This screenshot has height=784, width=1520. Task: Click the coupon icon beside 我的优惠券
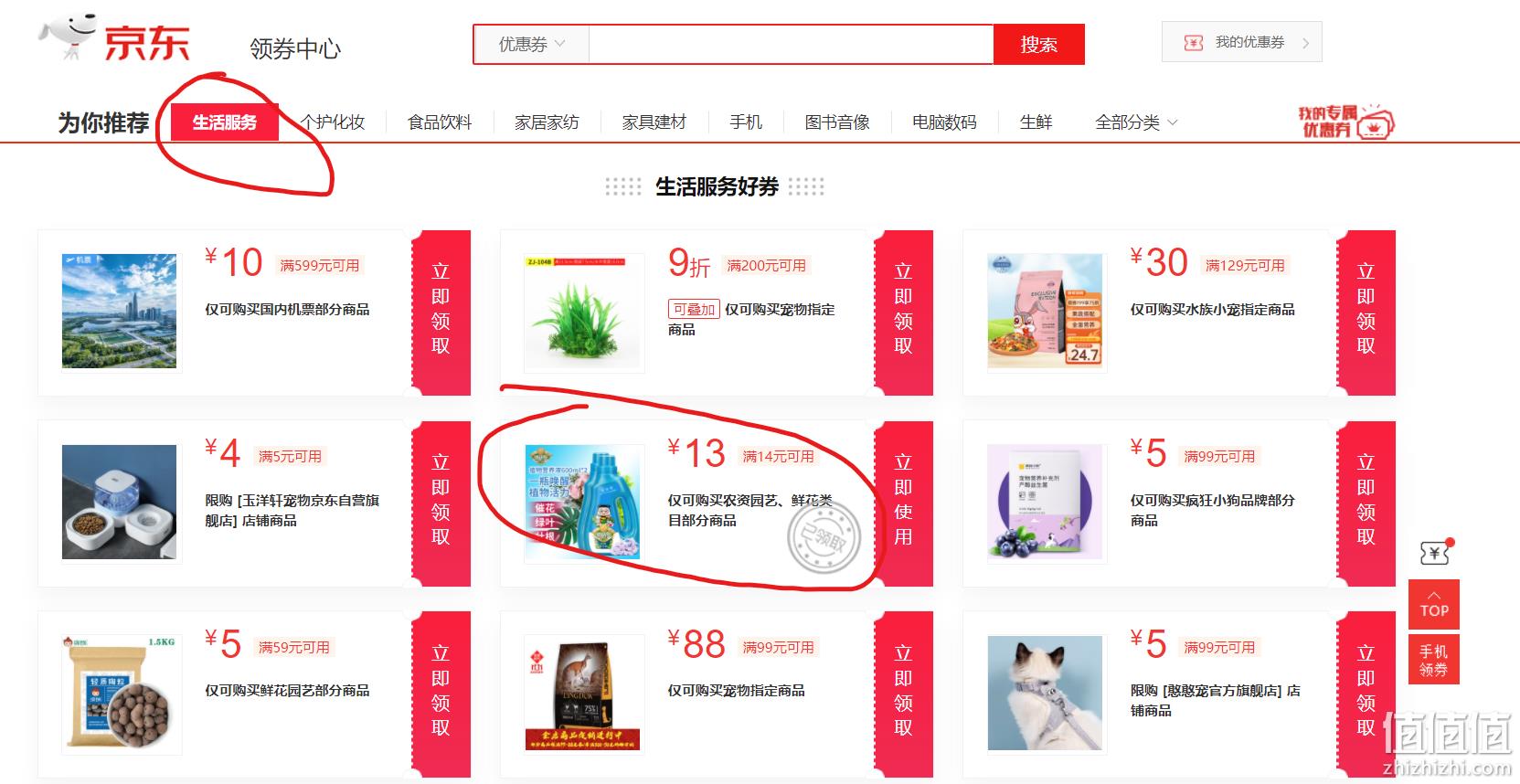(x=1193, y=43)
